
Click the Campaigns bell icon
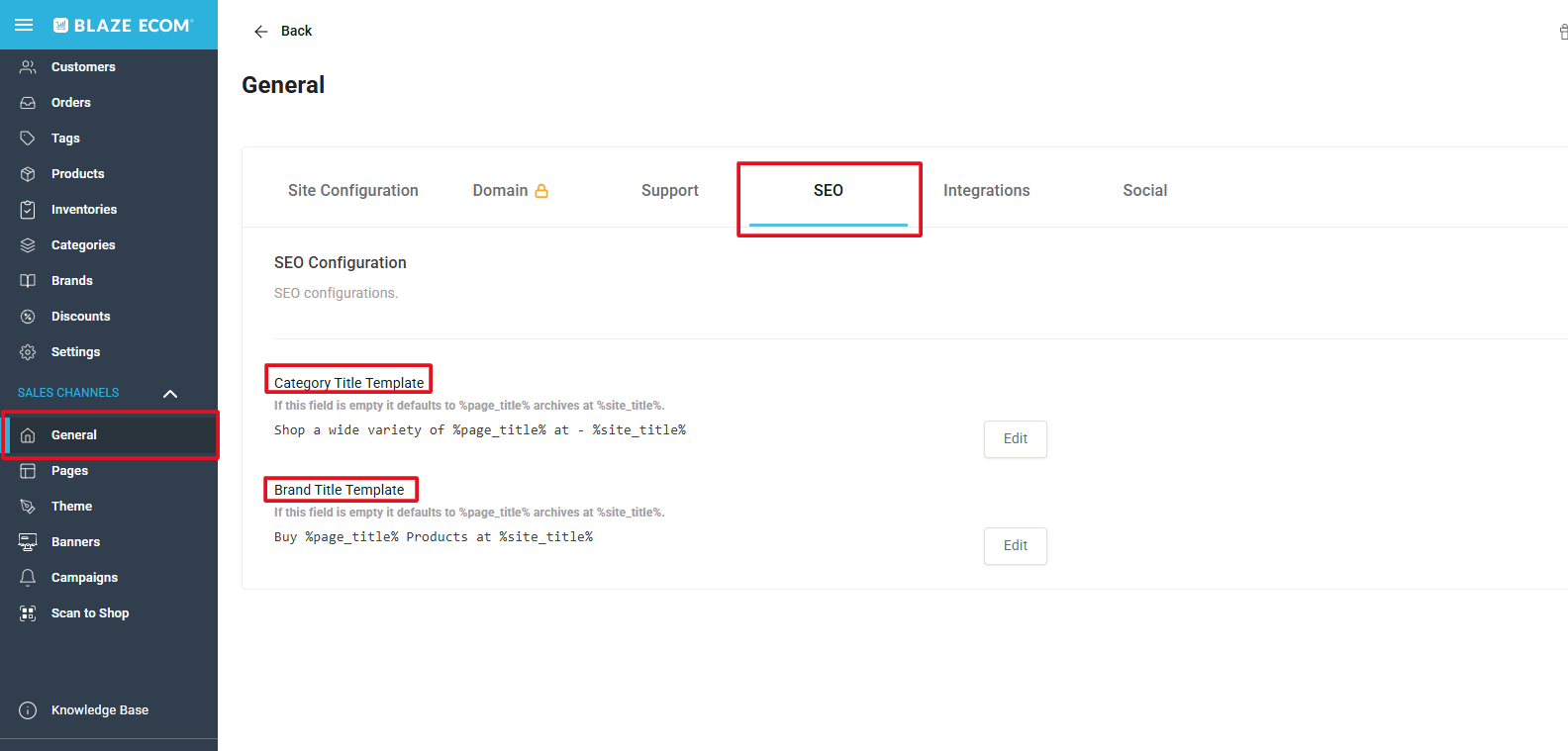28,578
